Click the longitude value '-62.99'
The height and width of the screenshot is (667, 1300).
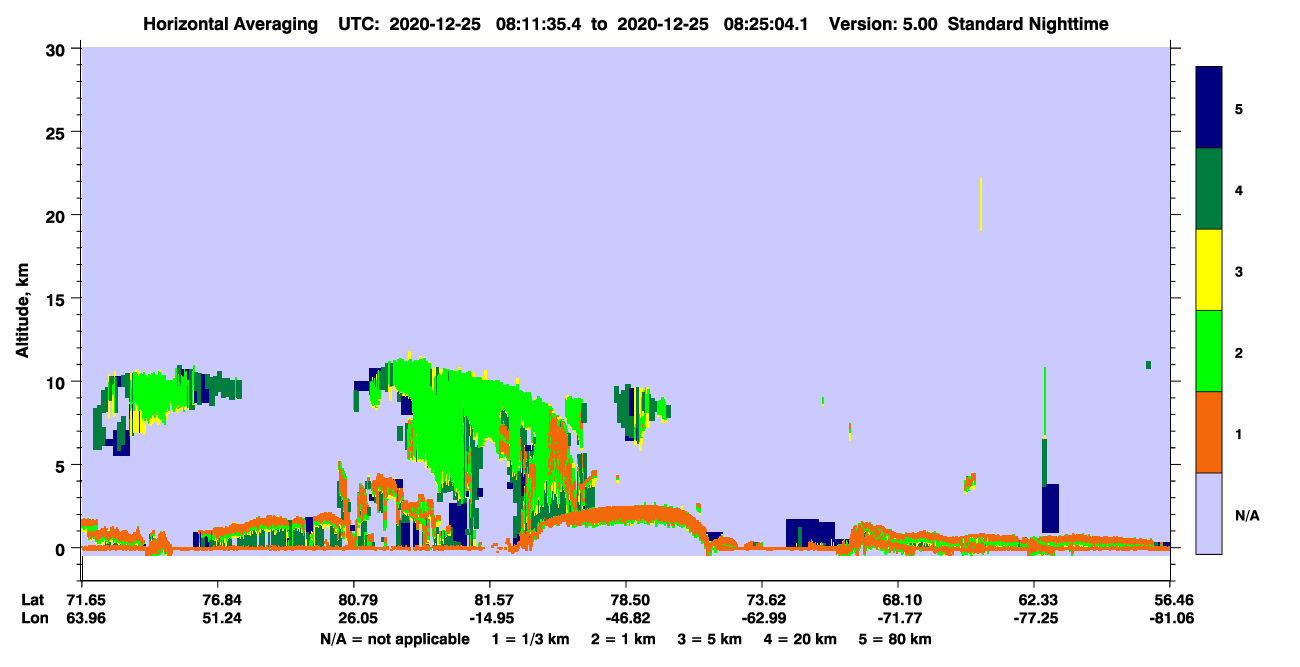pos(763,618)
